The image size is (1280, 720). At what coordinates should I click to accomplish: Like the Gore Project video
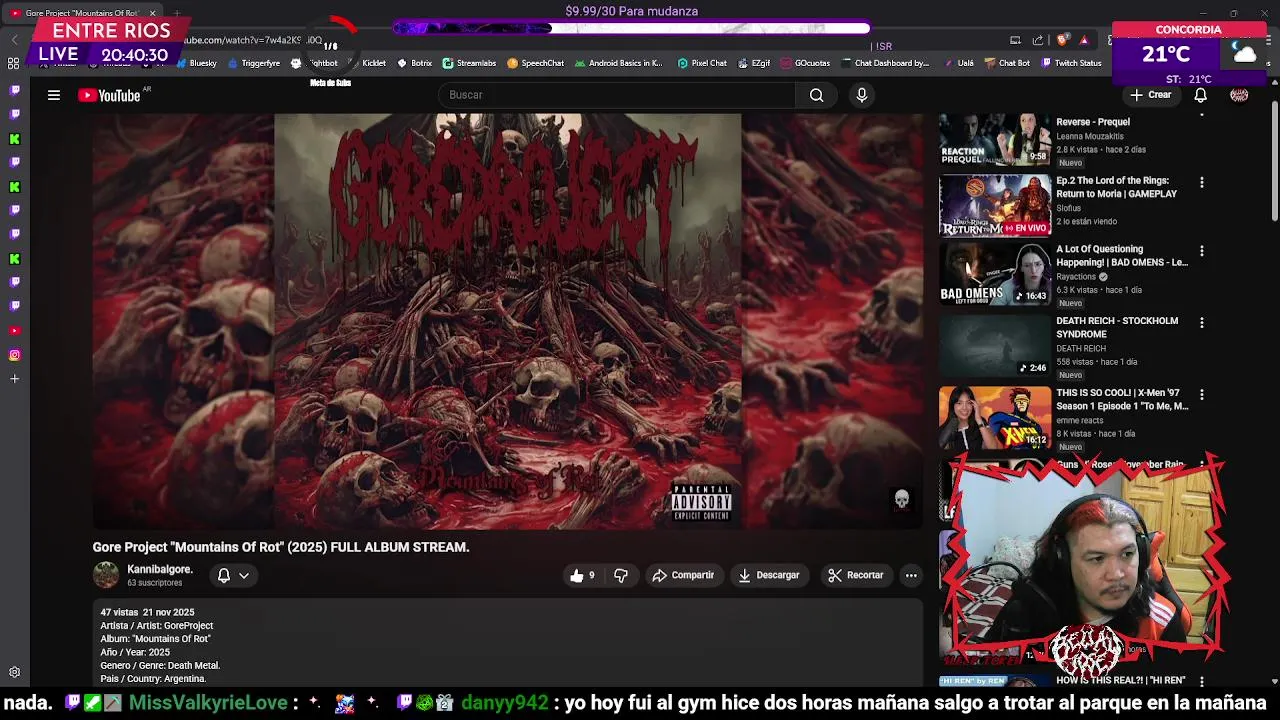[582, 575]
